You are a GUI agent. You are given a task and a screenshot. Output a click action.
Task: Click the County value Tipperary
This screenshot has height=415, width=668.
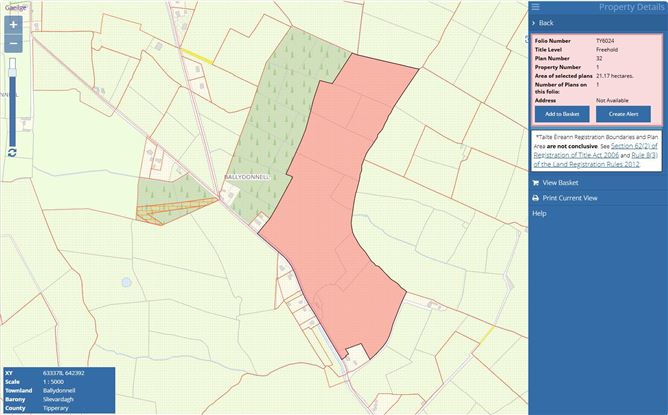coord(56,408)
